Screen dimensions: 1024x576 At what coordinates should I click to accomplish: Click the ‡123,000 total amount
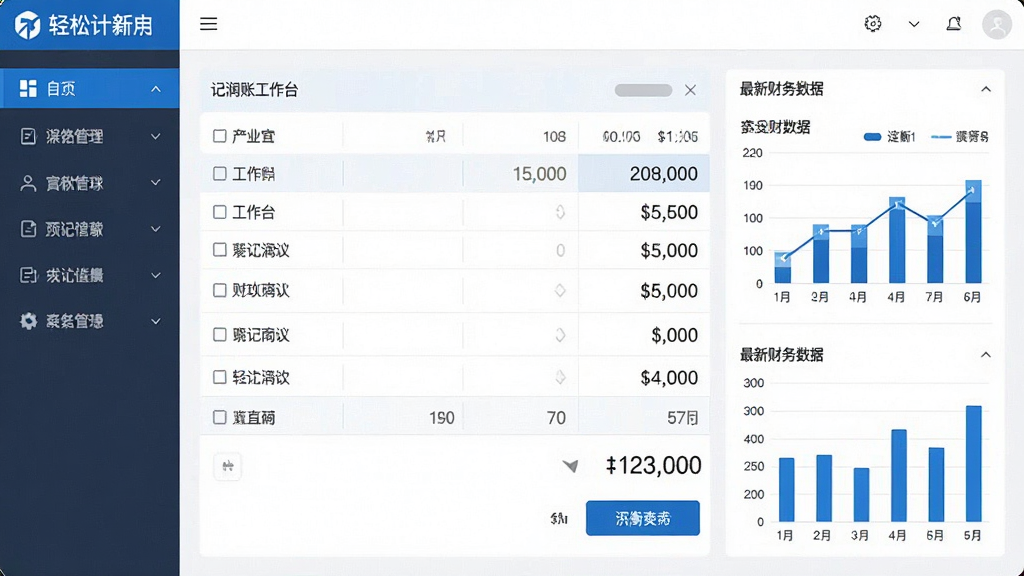(x=653, y=465)
